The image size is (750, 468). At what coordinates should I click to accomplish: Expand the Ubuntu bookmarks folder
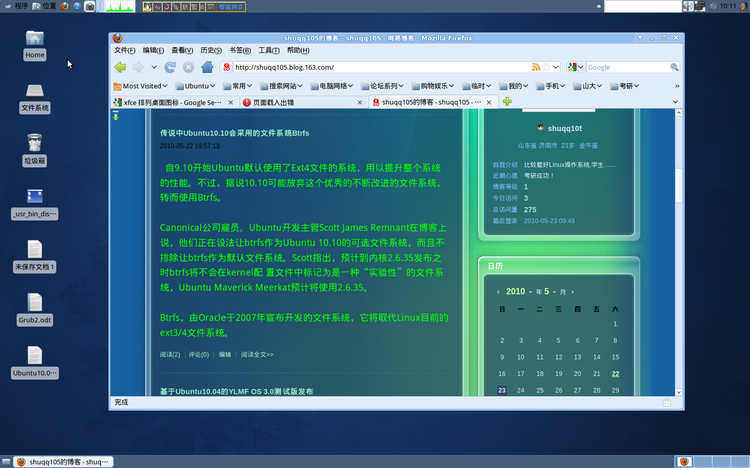(x=195, y=86)
